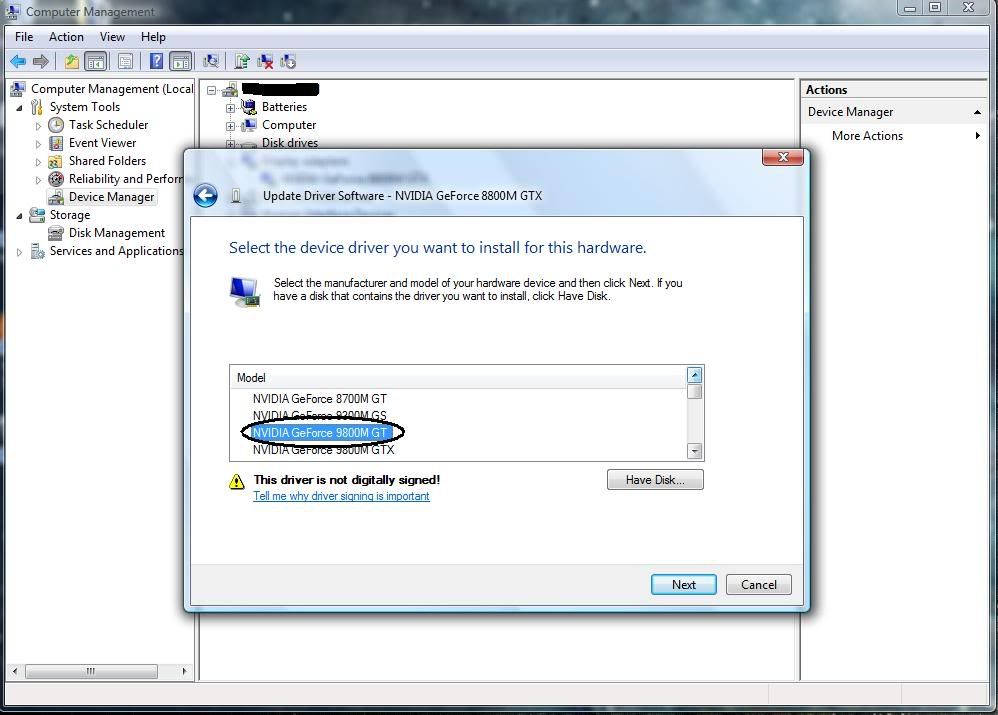The image size is (998, 715).
Task: Select NVIDIA GeForce 9800M GTX model
Action: 323,450
